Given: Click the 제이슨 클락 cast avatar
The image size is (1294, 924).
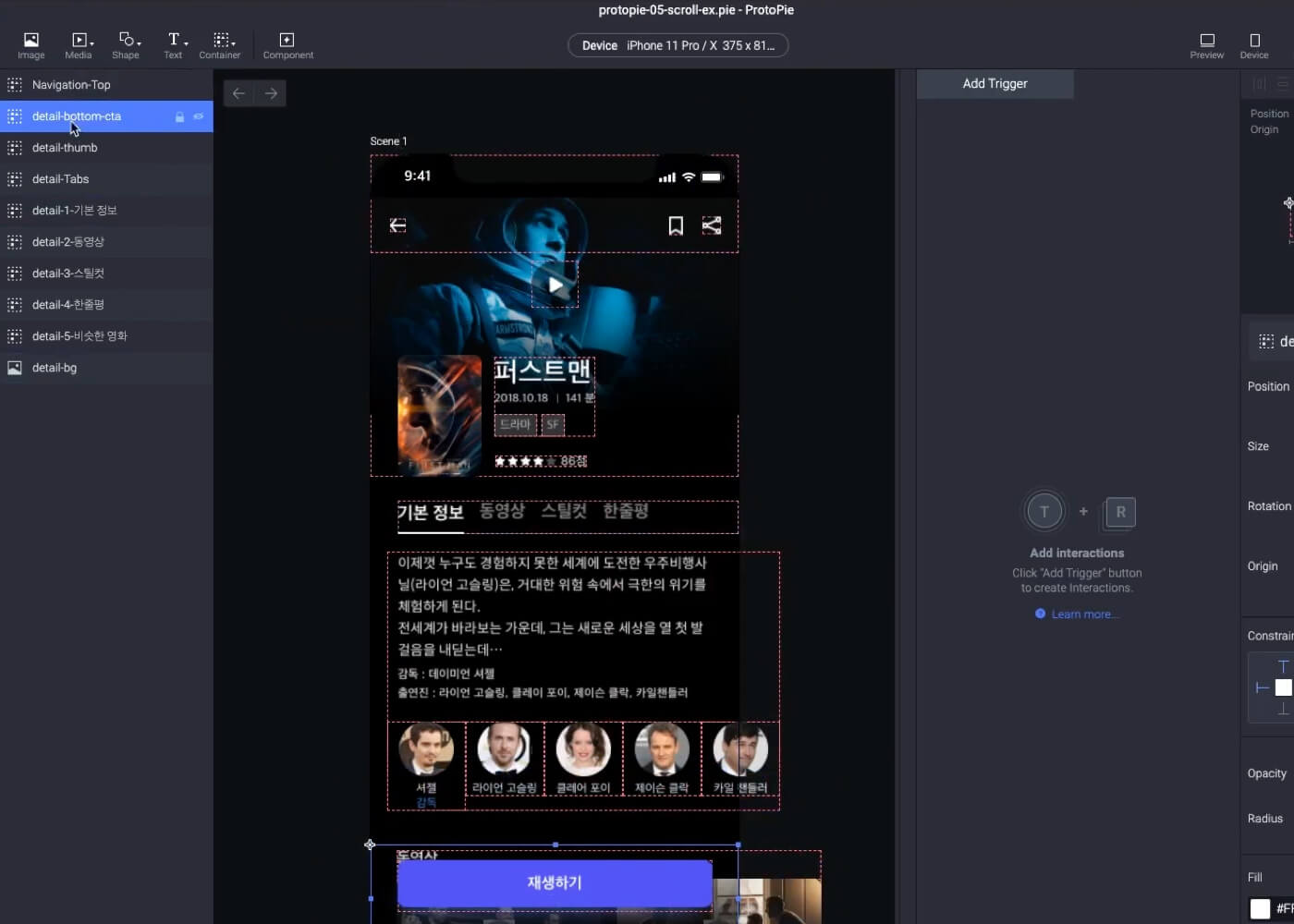Looking at the screenshot, I should click(x=662, y=749).
